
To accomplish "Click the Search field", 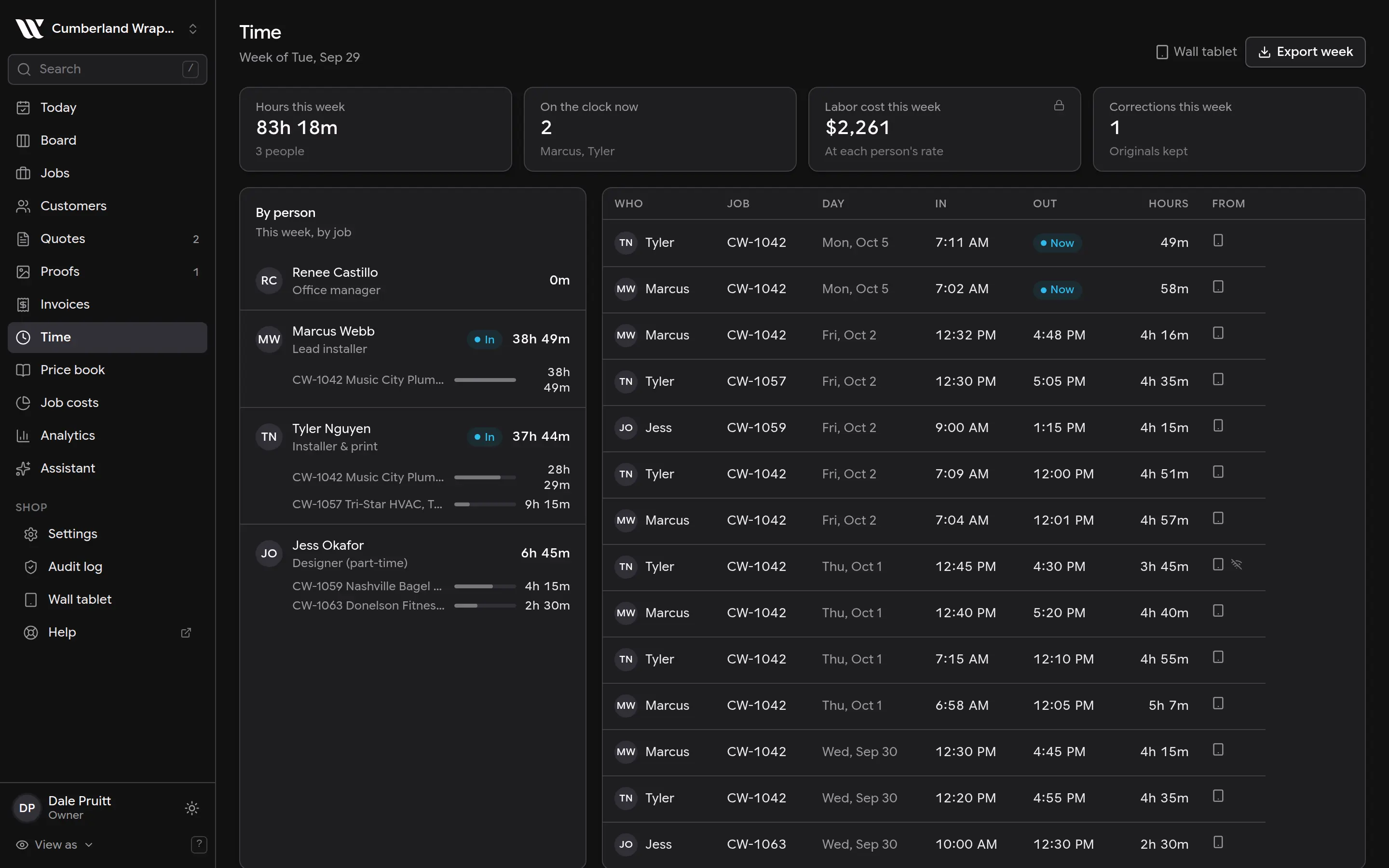I will [x=108, y=69].
